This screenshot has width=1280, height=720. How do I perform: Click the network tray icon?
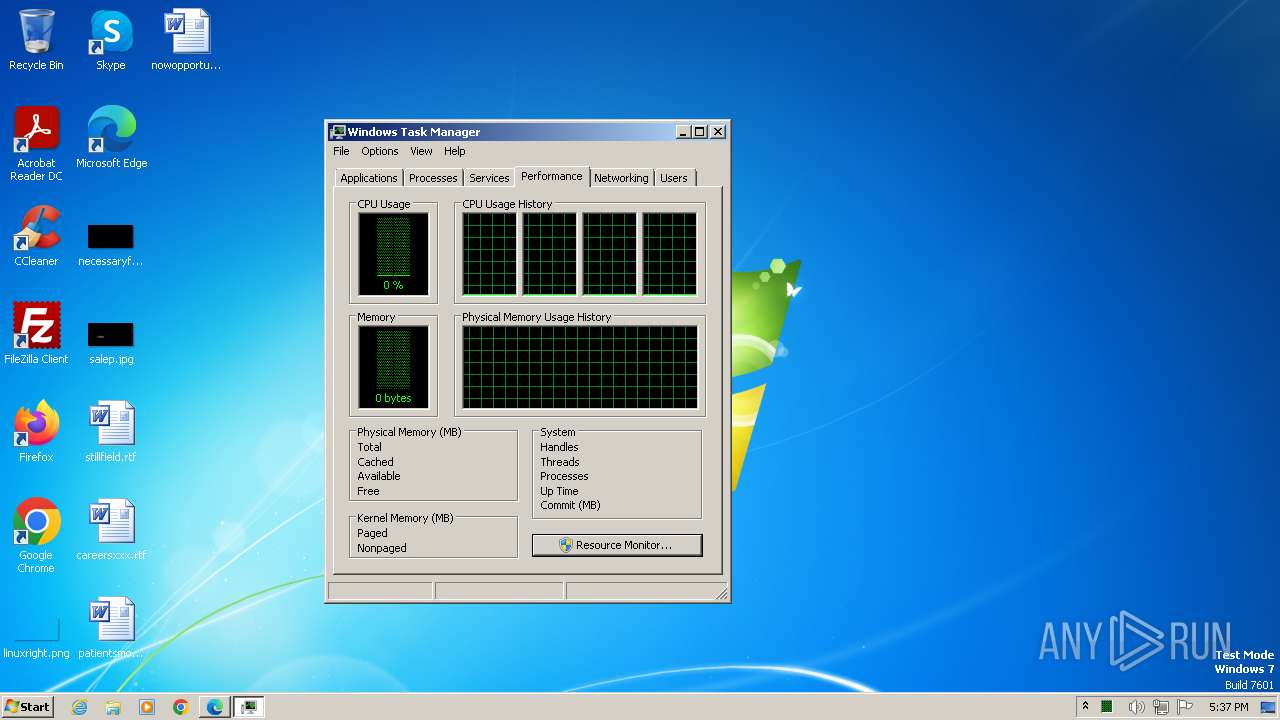(1161, 707)
